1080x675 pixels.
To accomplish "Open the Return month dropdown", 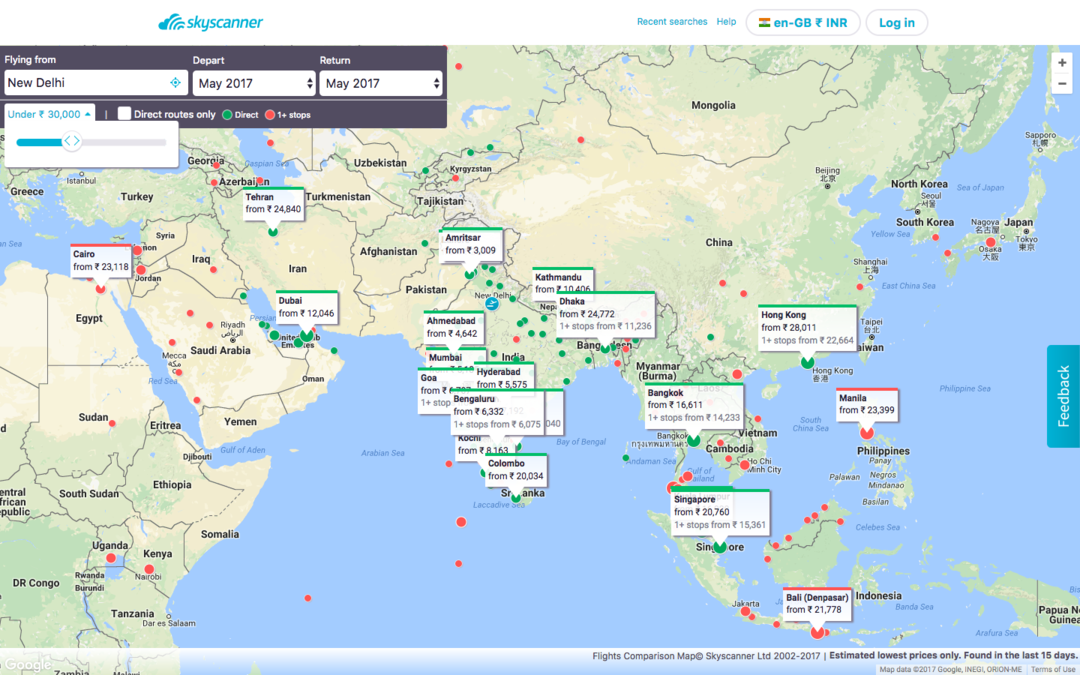I will pyautogui.click(x=381, y=84).
